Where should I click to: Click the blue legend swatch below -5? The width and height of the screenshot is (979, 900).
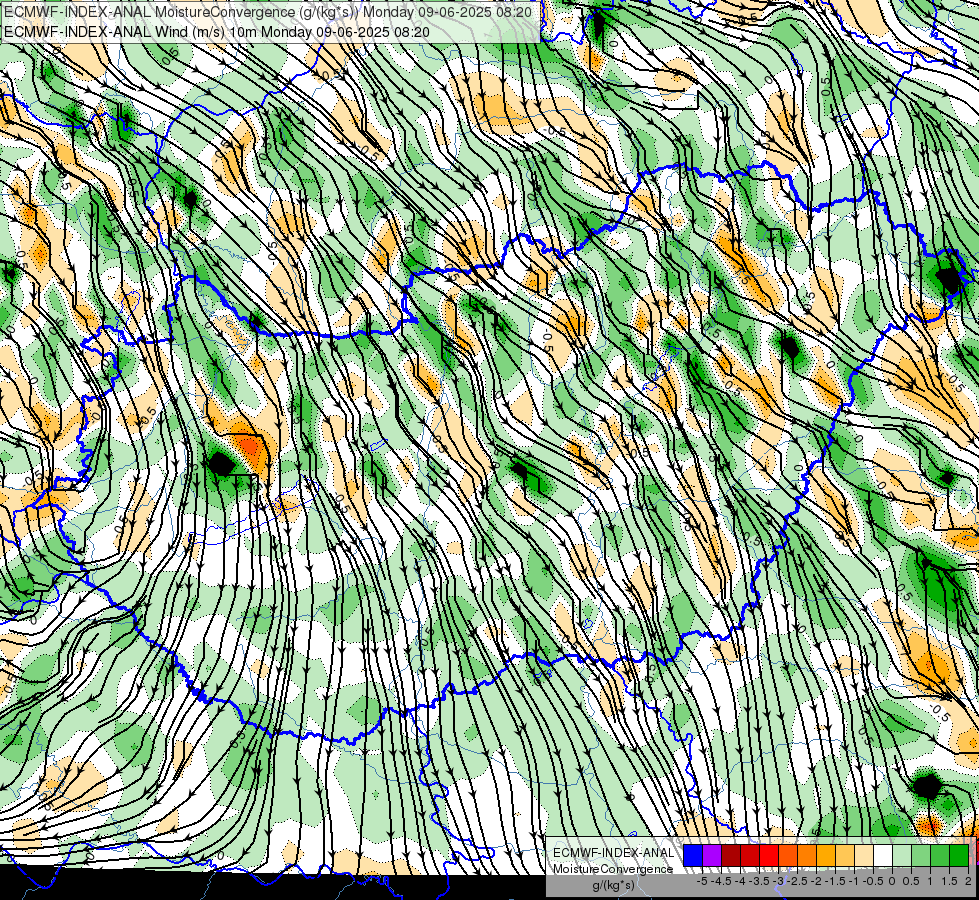(693, 856)
